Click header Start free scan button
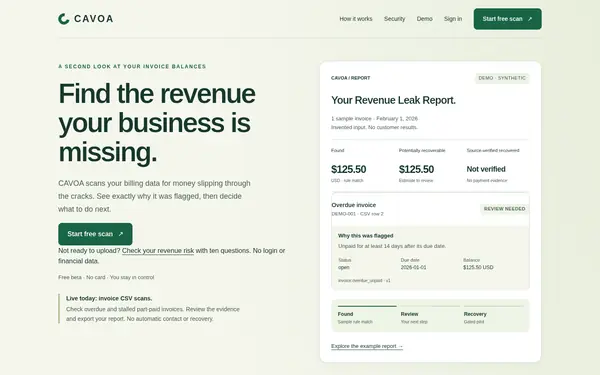Screen dimensions: 600x375 507,19
